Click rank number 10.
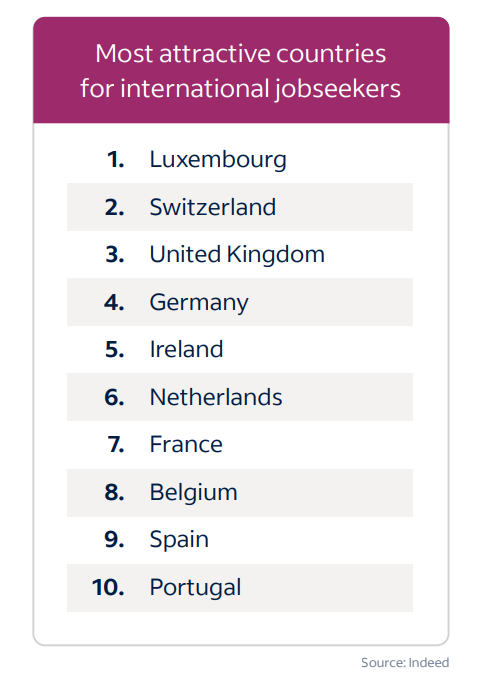Viewport: 481px width, 679px height. coord(108,588)
